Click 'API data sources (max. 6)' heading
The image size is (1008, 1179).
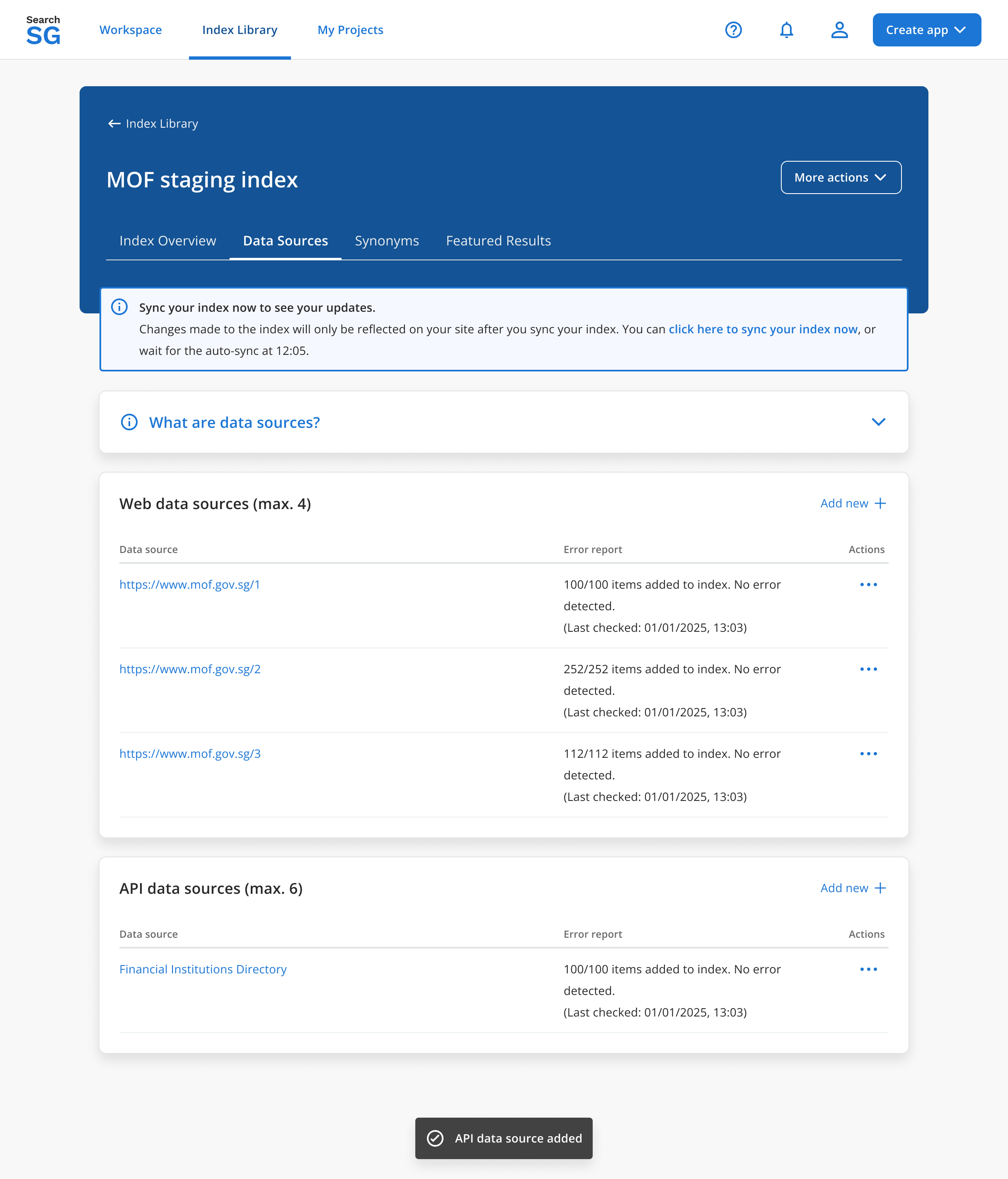pos(211,888)
